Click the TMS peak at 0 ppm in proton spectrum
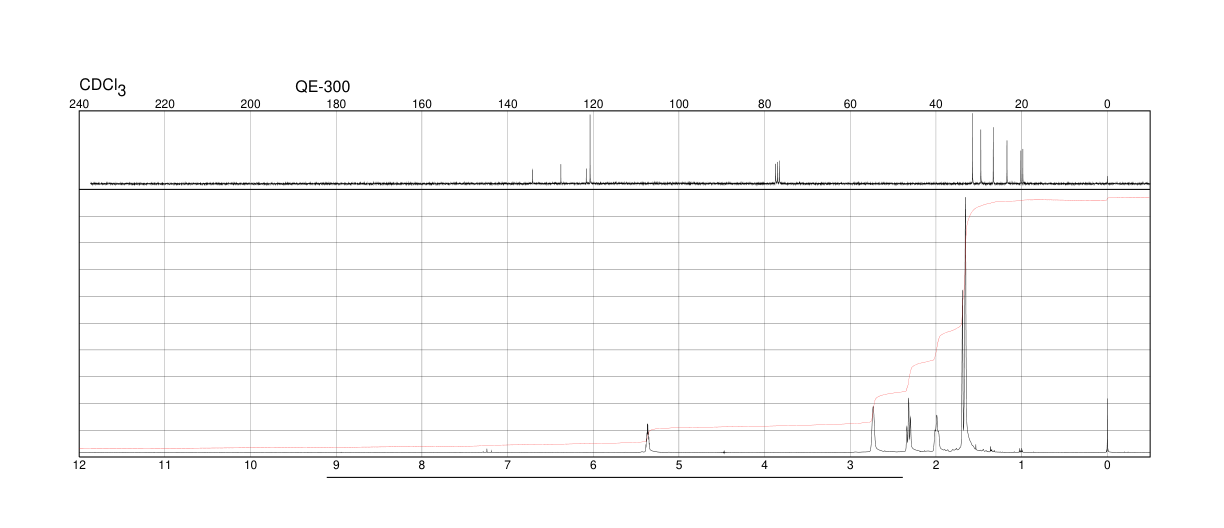The image size is (1224, 528). 1107,425
